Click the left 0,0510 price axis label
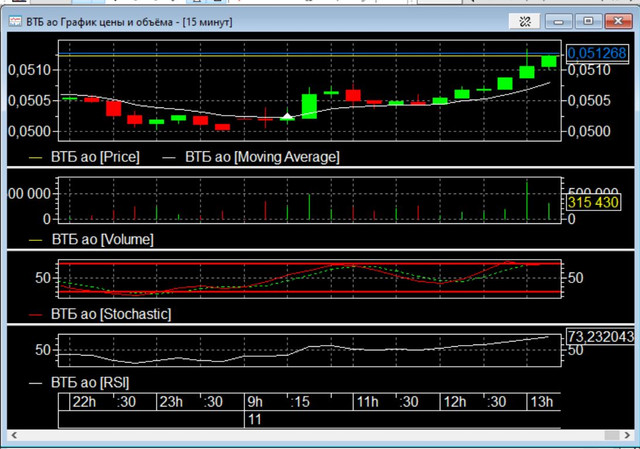 (x=29, y=70)
